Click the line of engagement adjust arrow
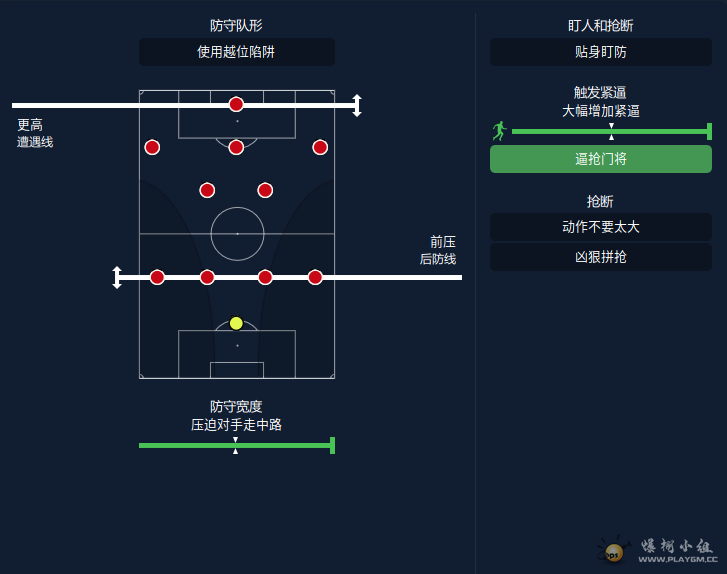Screen dimensions: 727x574 click(357, 106)
